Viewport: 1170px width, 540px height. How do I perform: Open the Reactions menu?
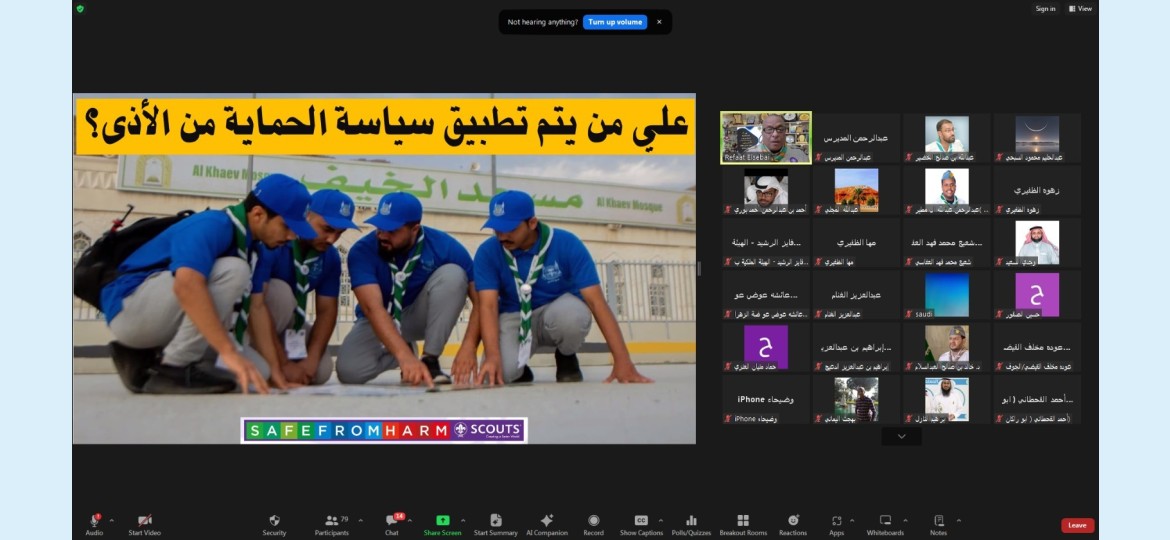coord(793,524)
